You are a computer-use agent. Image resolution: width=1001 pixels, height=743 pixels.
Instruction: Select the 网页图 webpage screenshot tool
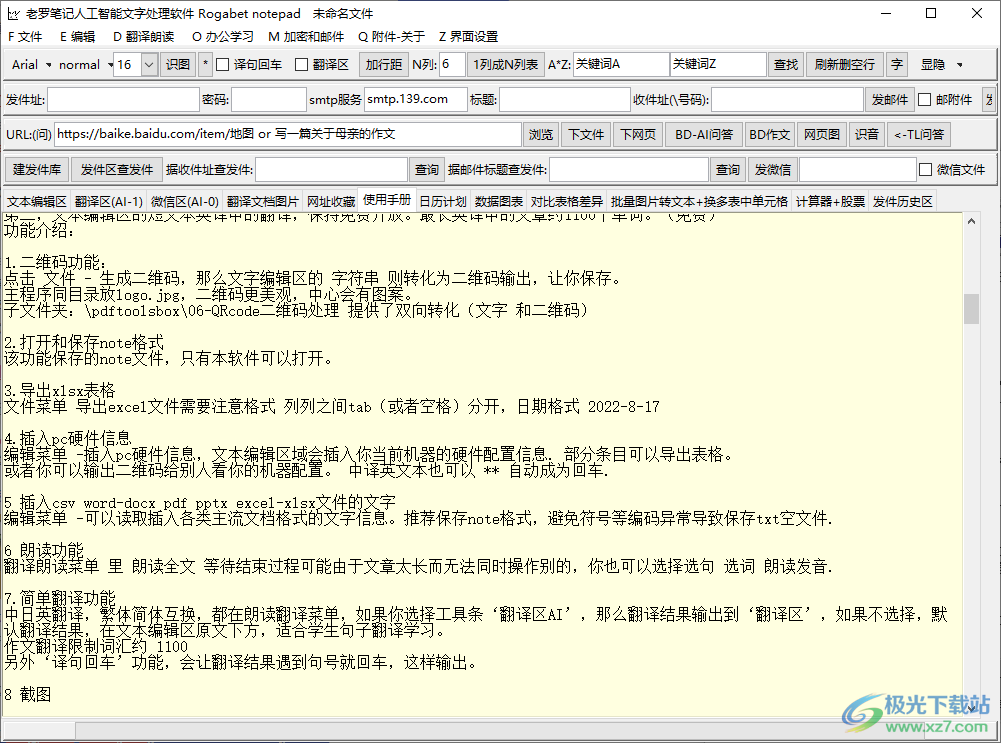(821, 133)
